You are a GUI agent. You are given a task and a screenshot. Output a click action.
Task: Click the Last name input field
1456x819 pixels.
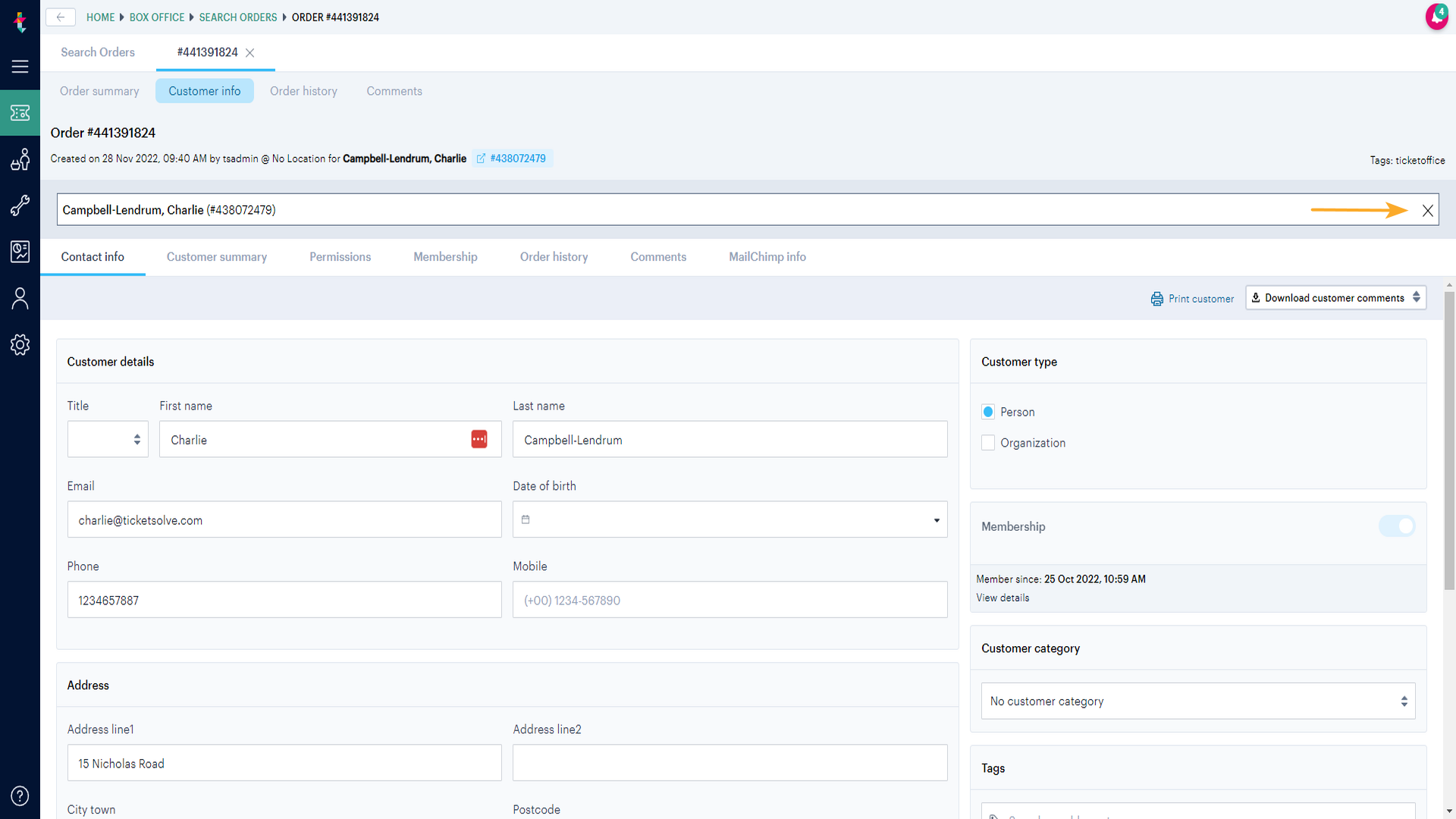pos(730,439)
